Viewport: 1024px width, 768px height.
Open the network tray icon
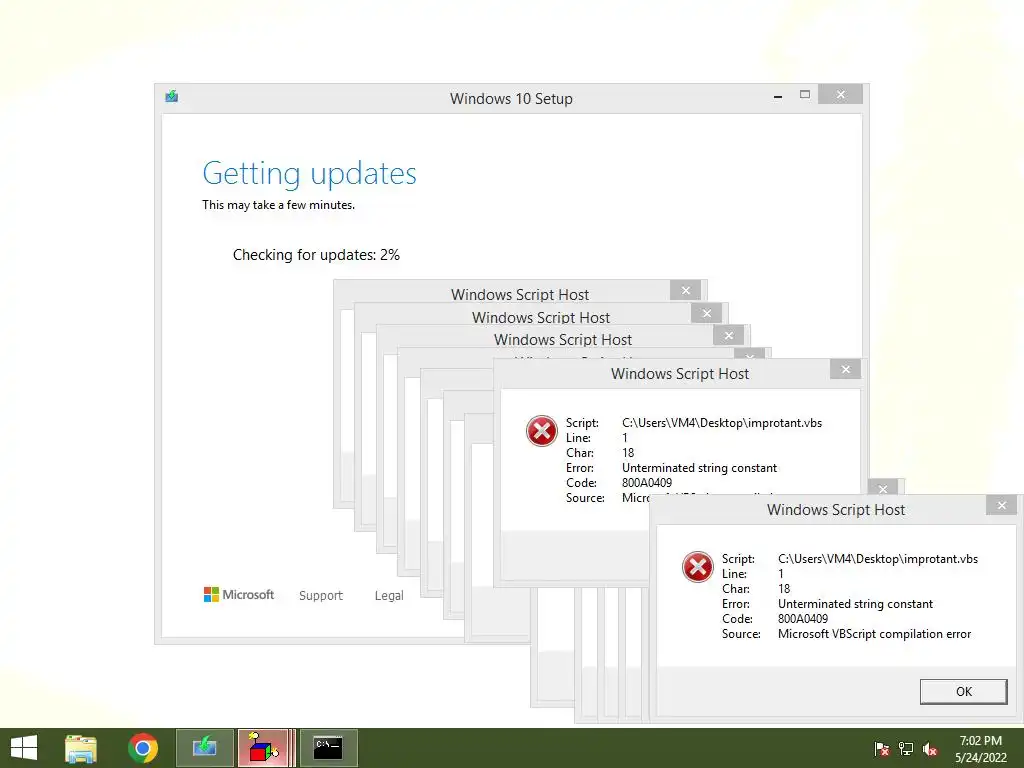[906, 749]
